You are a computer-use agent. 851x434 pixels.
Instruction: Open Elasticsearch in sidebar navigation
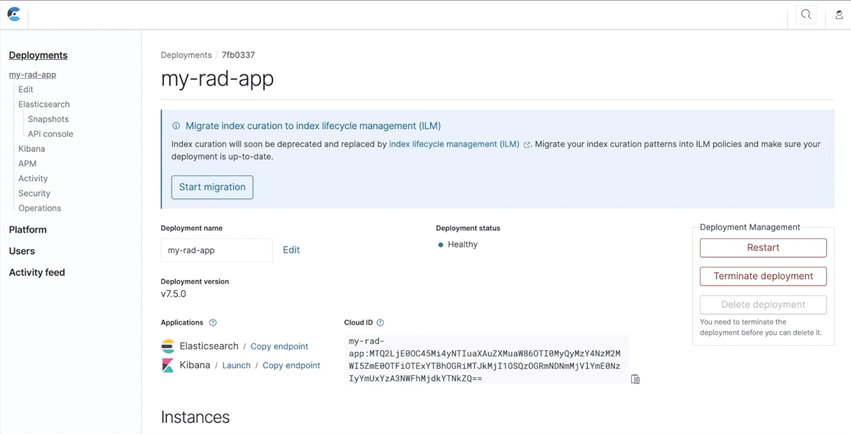click(44, 104)
